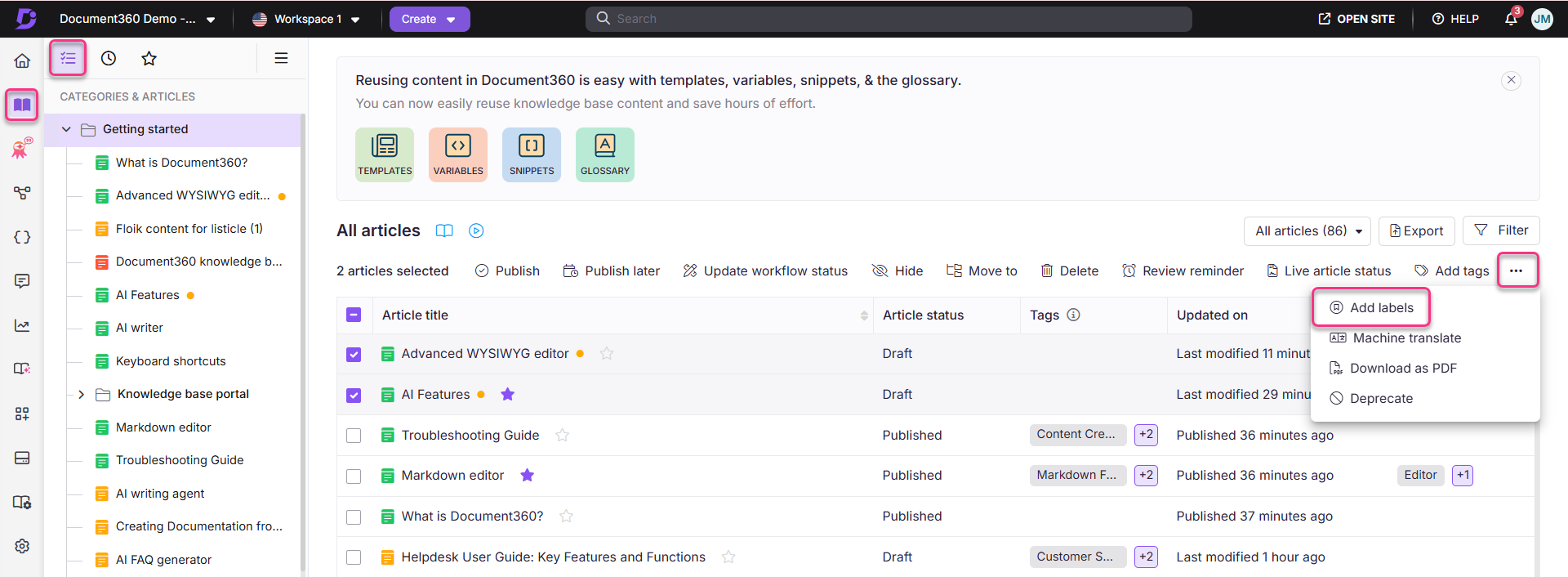This screenshot has width=1568, height=577.
Task: Open the notifications bell icon
Action: click(1511, 18)
